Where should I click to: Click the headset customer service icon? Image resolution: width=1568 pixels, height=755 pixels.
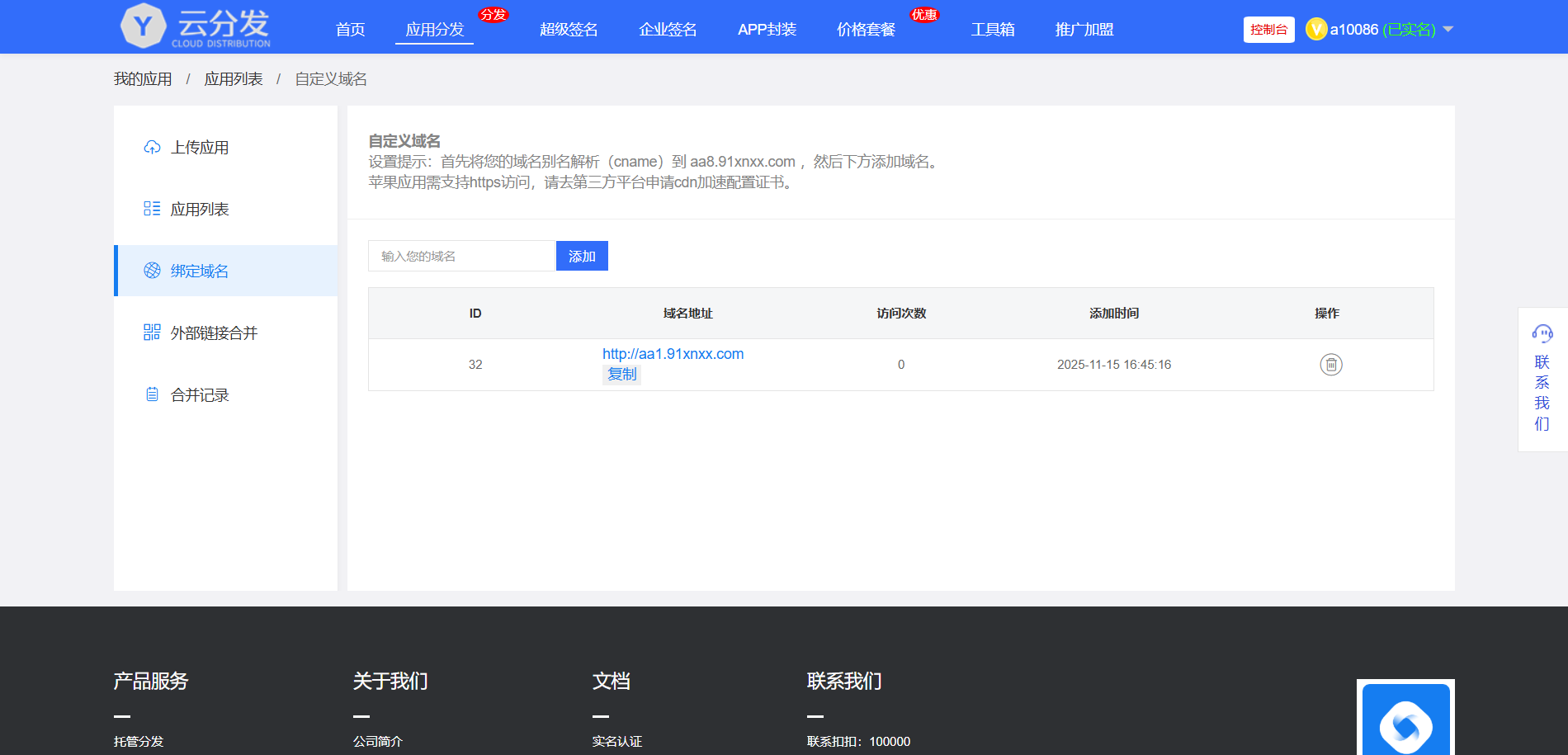coord(1542,333)
